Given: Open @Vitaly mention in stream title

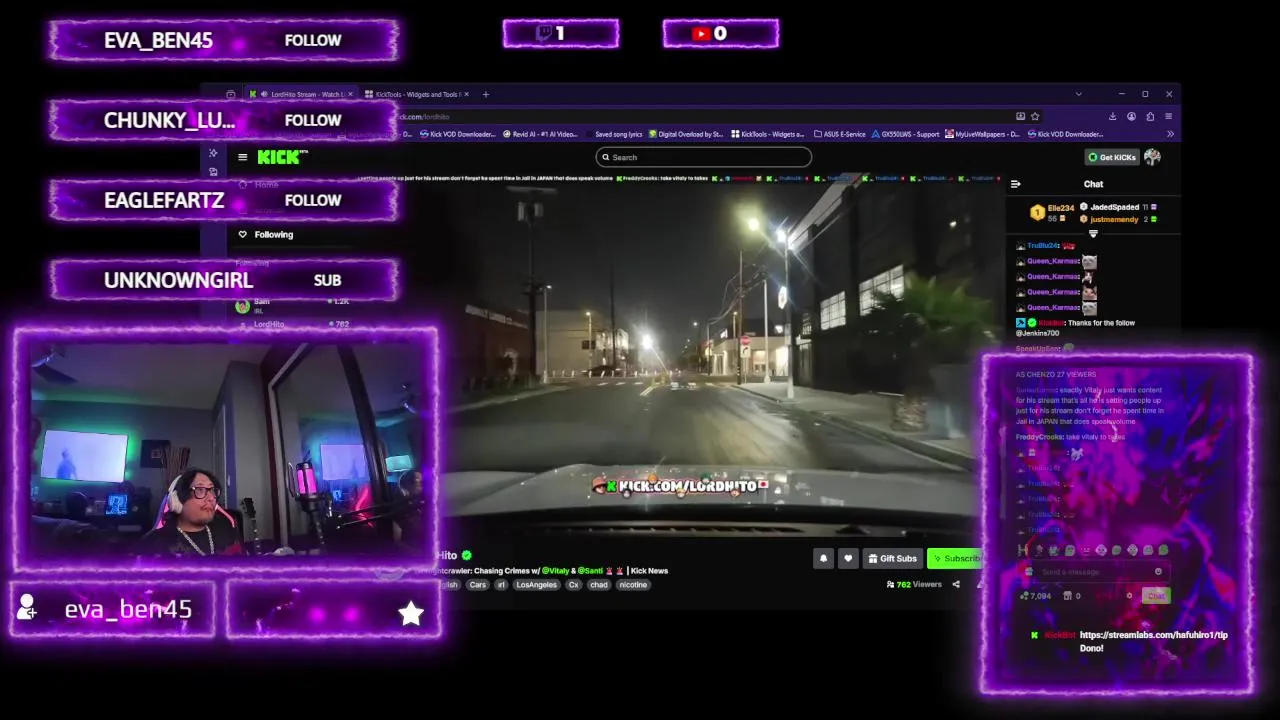Looking at the screenshot, I should (555, 570).
